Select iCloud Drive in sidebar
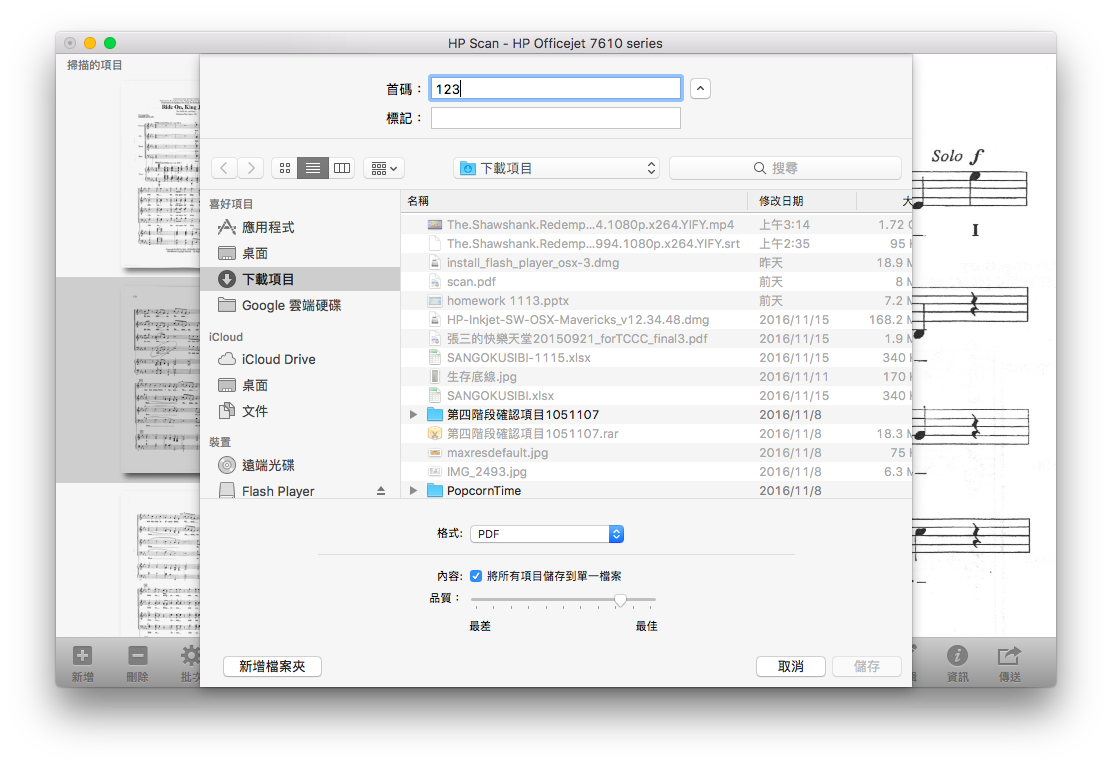This screenshot has height=767, width=1112. 278,359
